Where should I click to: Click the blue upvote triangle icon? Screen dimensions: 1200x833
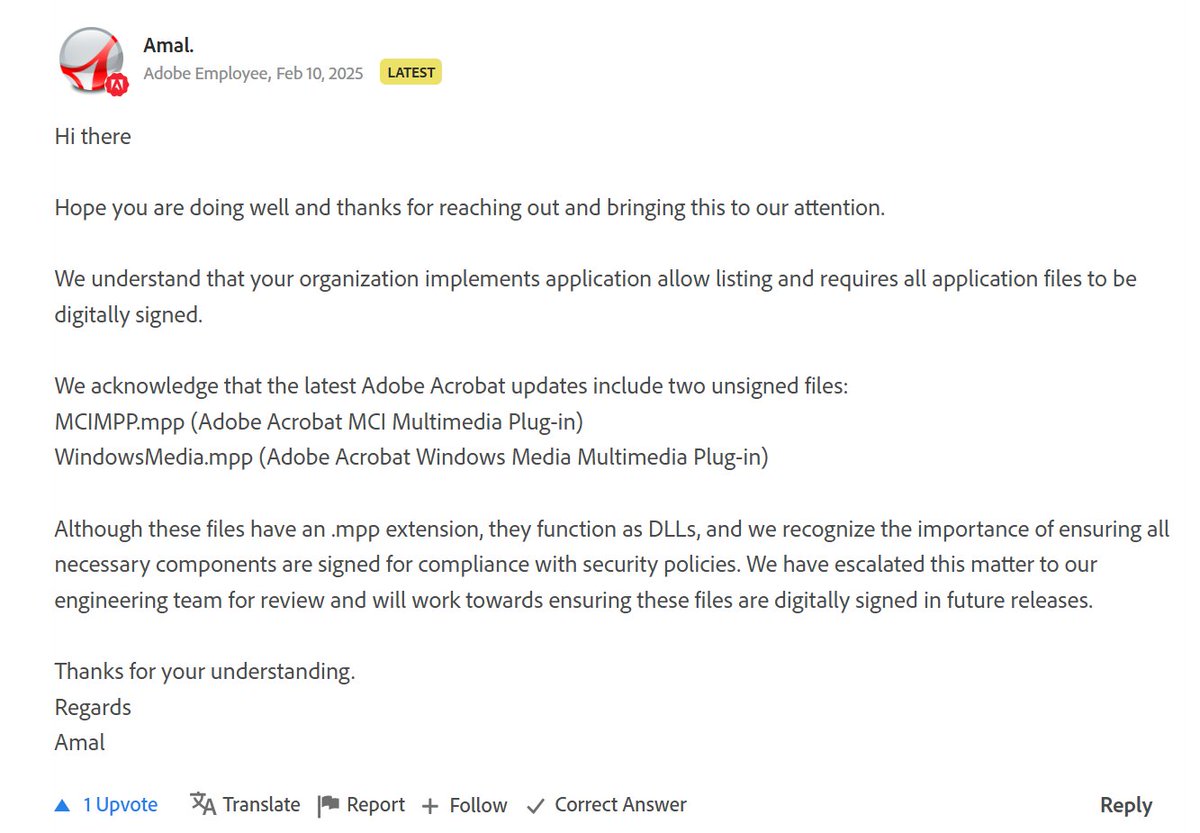click(63, 805)
